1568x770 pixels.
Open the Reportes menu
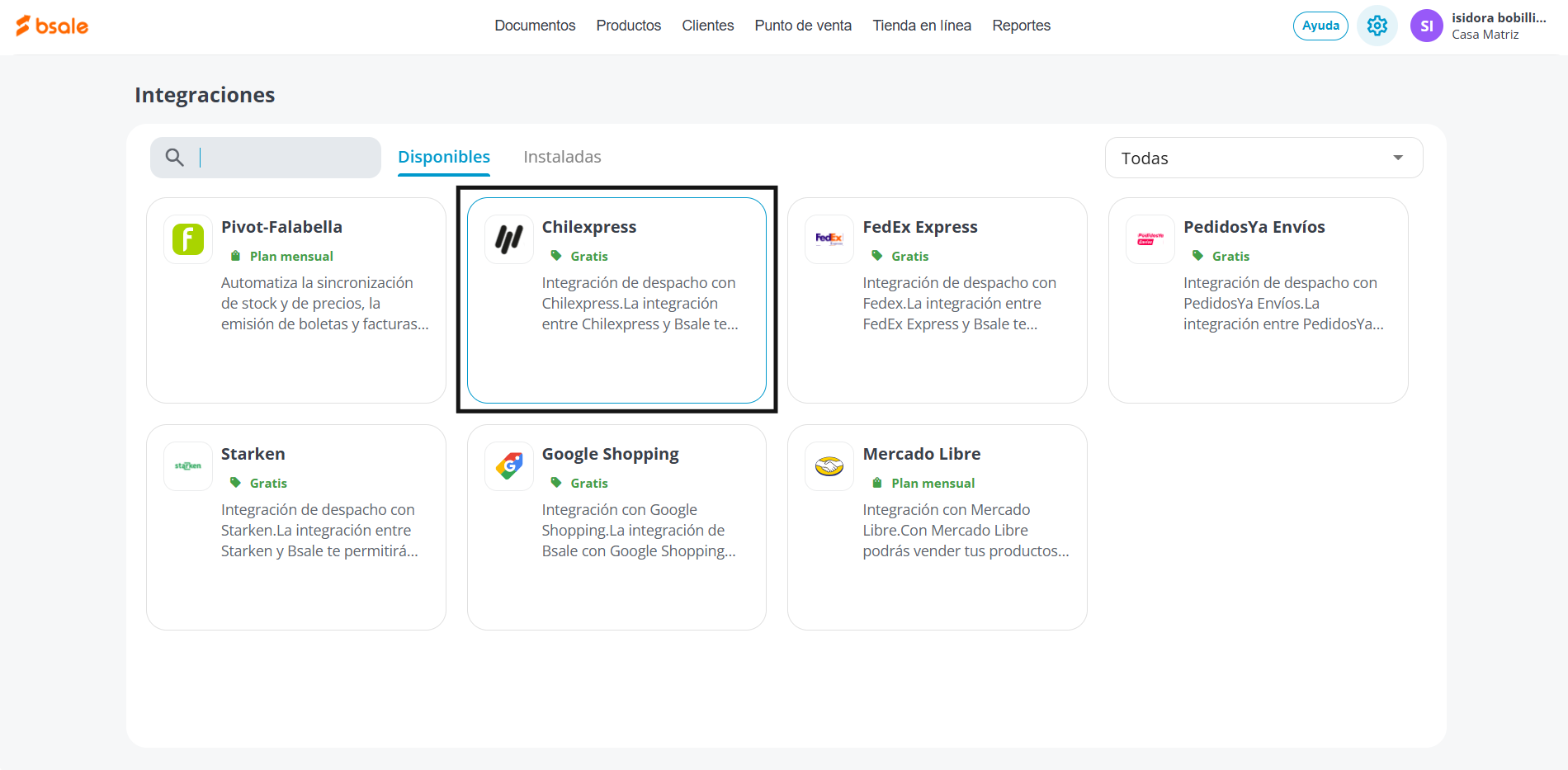(x=1022, y=26)
